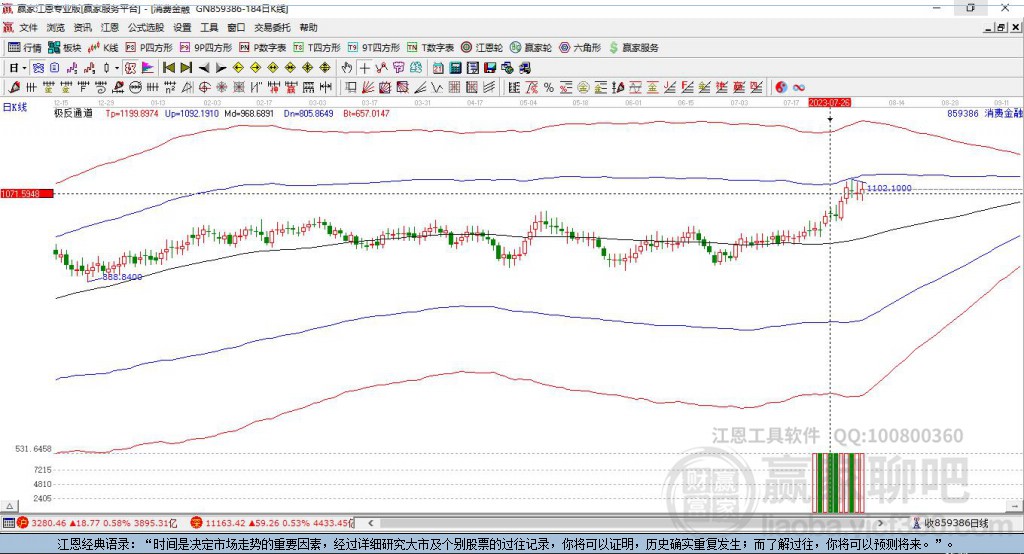This screenshot has width=1024, height=554.
Task: Click the yellow diamond with left arrow
Action: coord(238,68)
